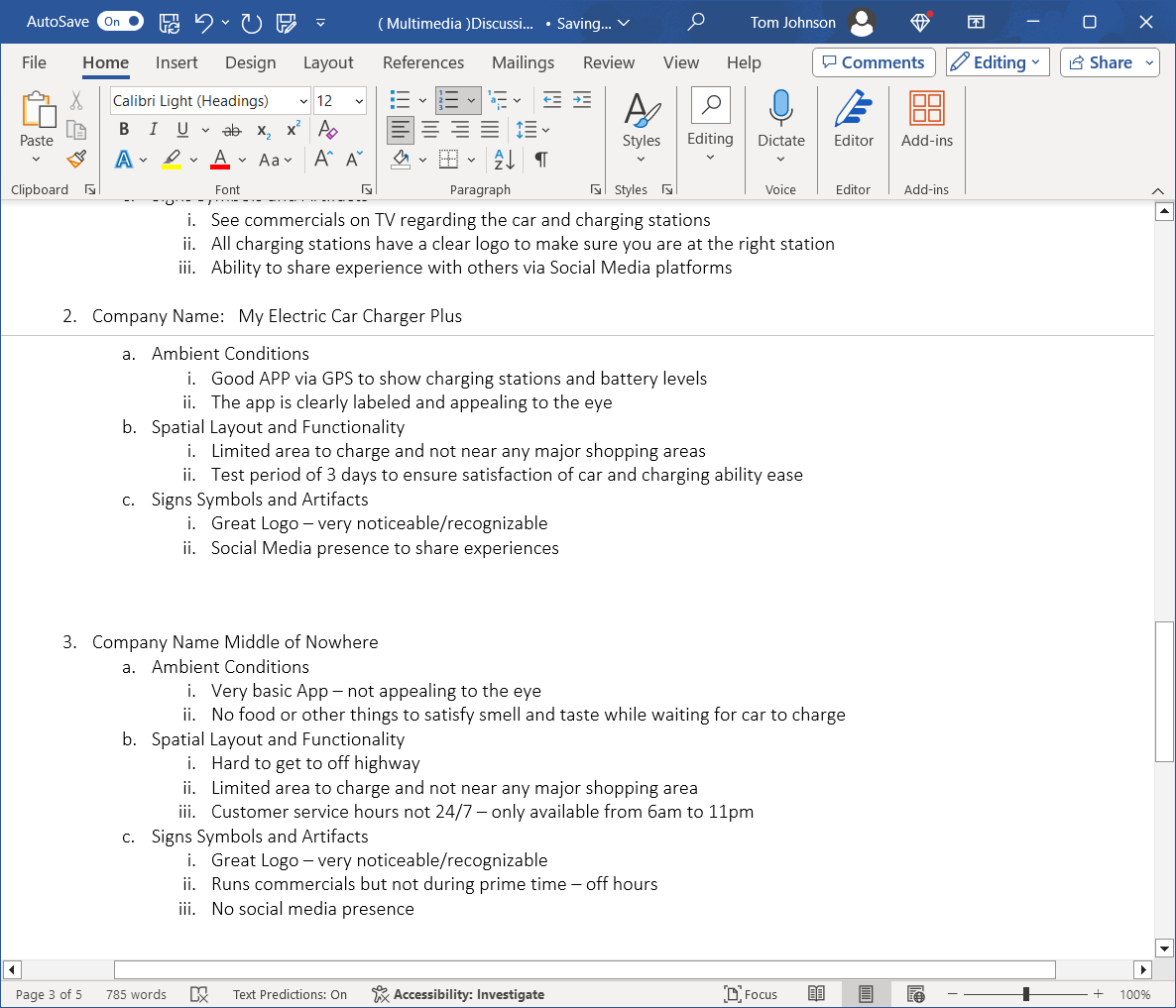Open ribbon display options icon
1176x1008 pixels.
coord(976,22)
